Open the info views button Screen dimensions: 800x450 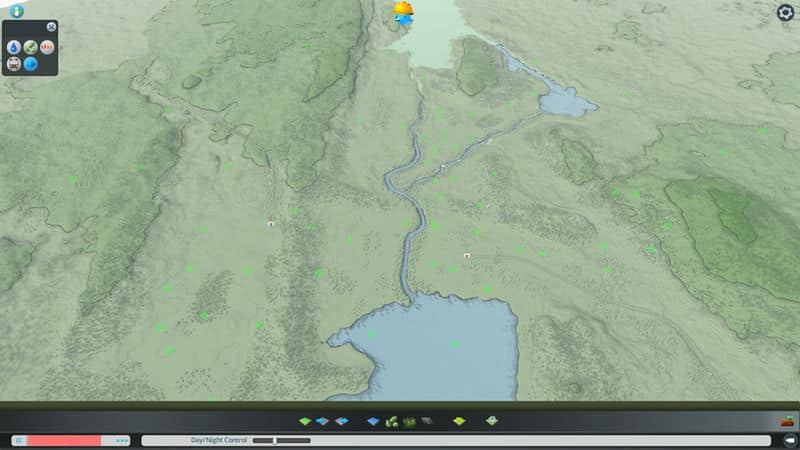click(x=16, y=11)
